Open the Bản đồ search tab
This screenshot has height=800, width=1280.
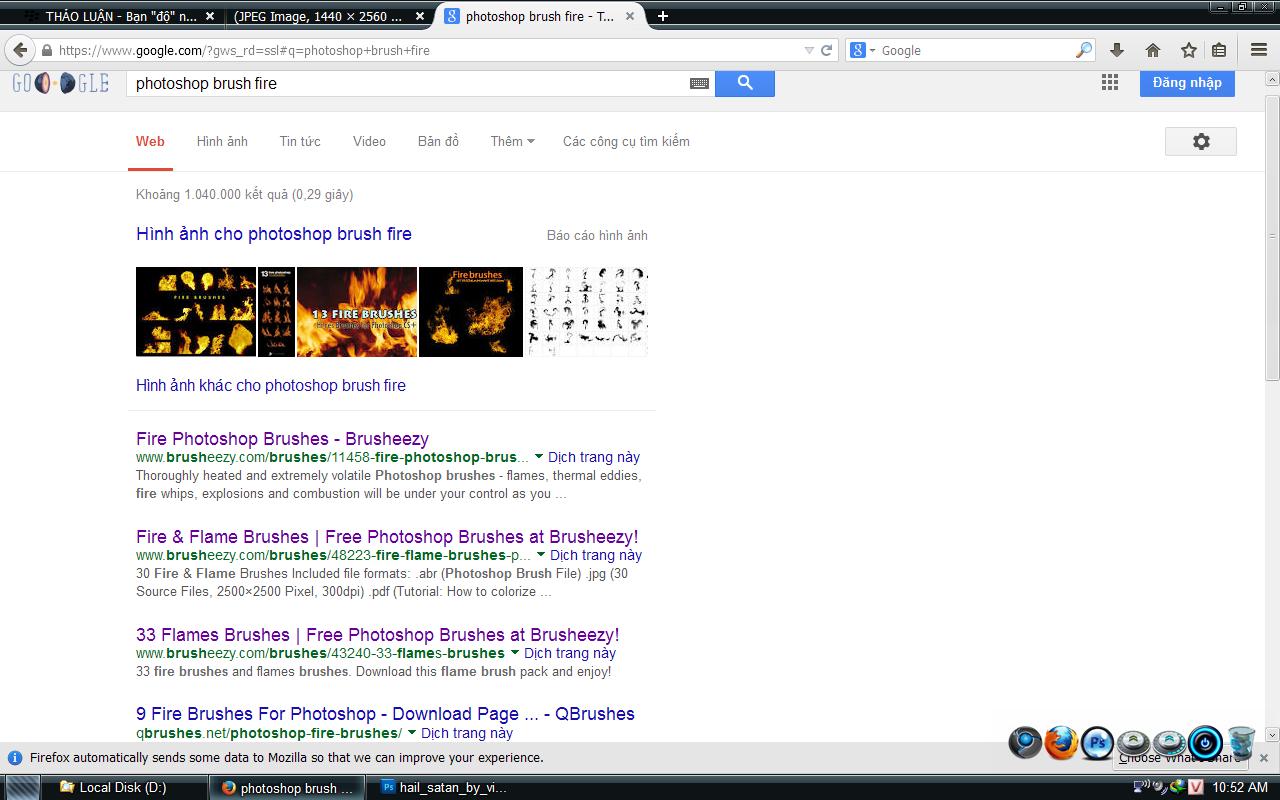tap(438, 141)
